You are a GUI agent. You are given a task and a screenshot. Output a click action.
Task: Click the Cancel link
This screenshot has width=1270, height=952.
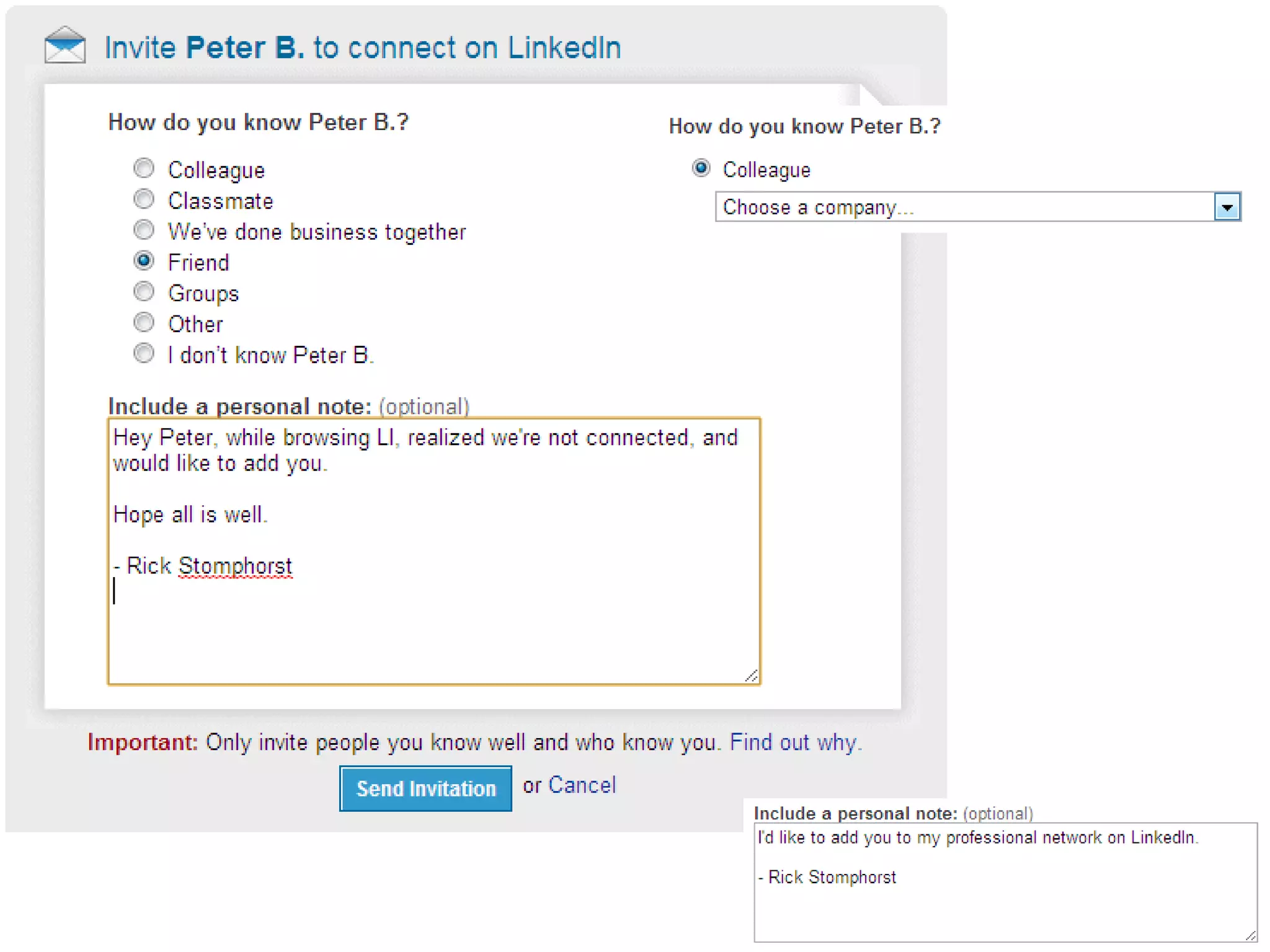point(582,785)
